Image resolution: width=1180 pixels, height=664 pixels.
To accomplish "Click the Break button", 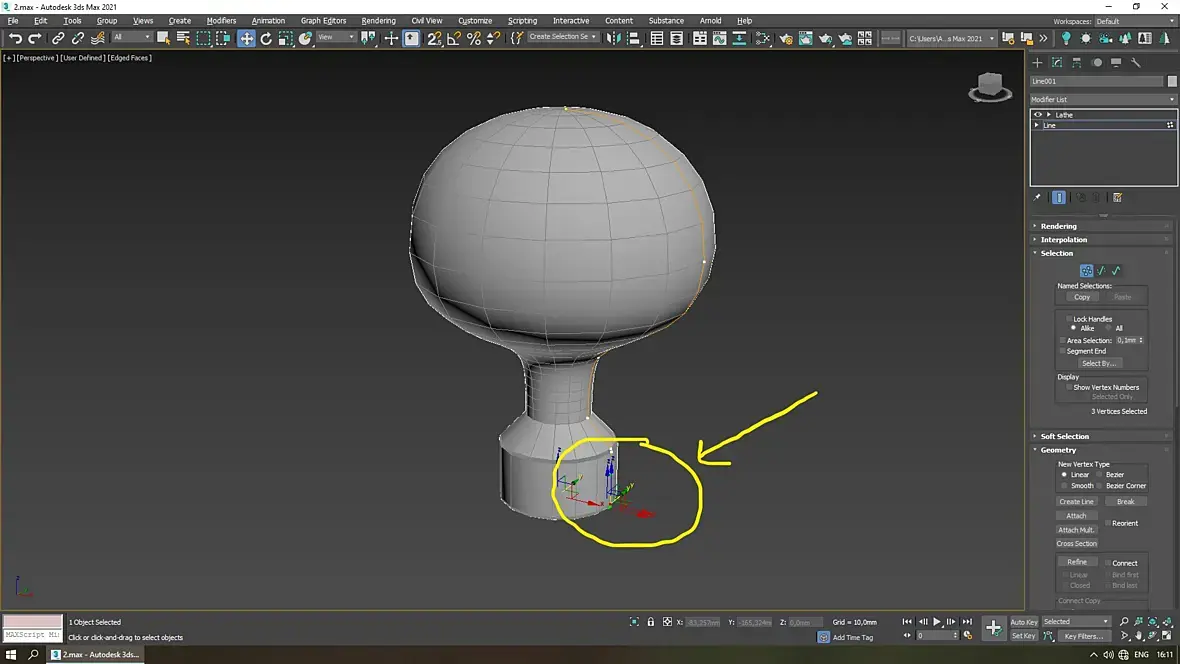I will pos(1126,501).
